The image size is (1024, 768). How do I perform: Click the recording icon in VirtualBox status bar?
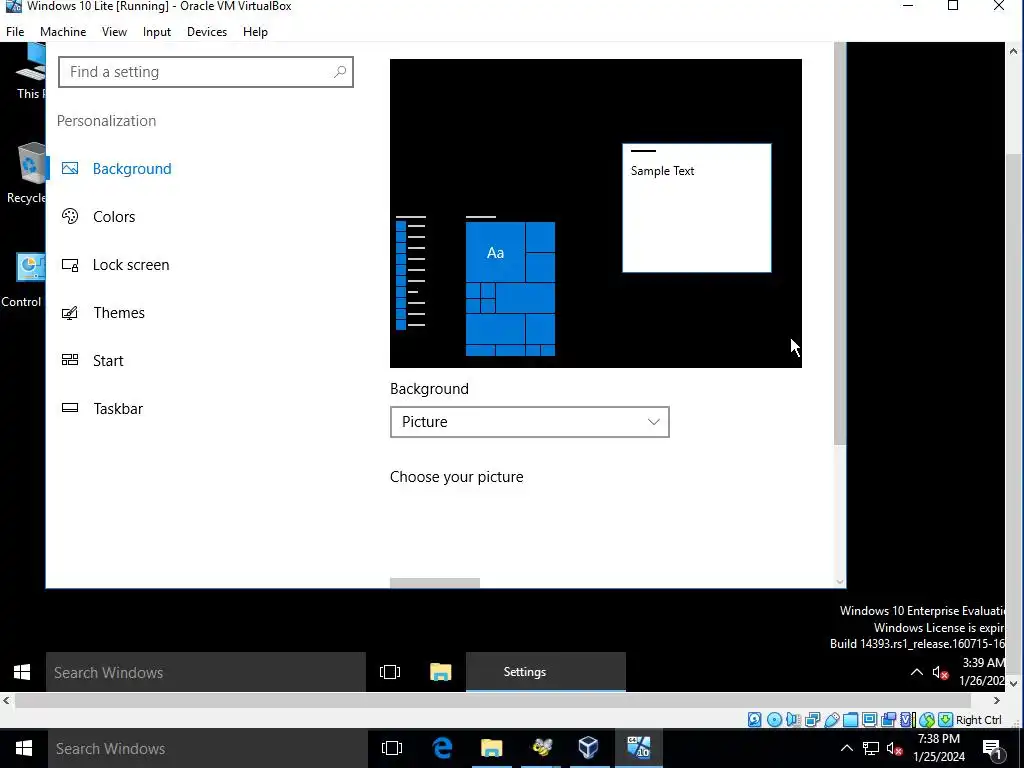(x=888, y=720)
